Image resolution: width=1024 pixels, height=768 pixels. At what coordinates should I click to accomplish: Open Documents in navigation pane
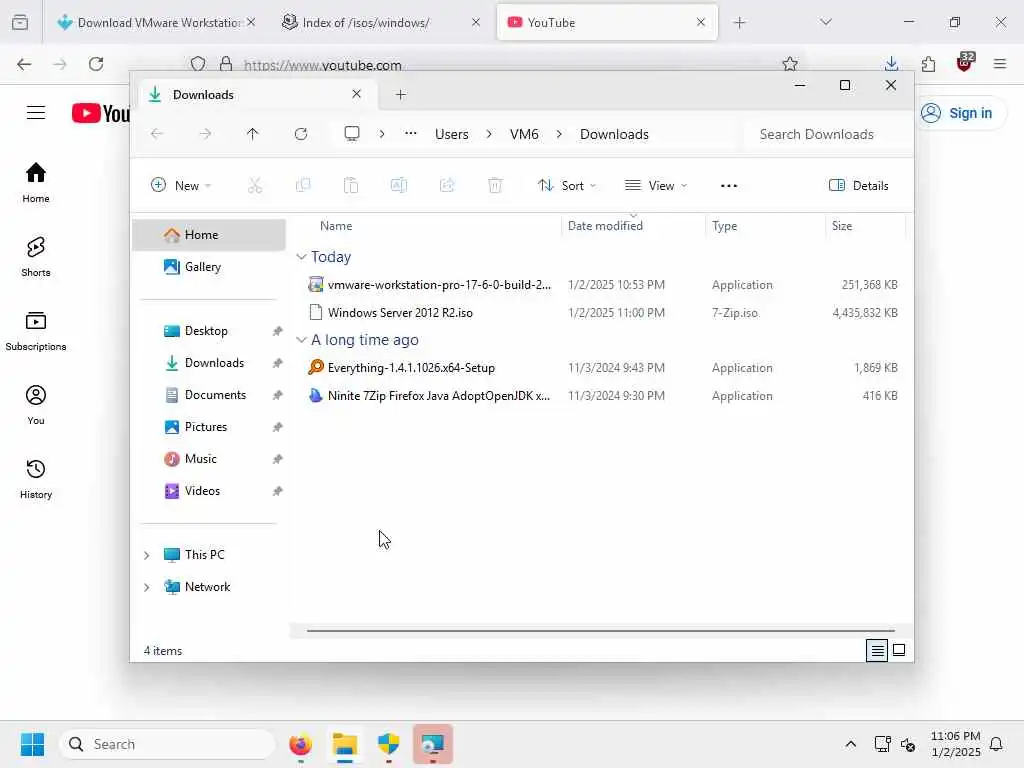pyautogui.click(x=209, y=395)
